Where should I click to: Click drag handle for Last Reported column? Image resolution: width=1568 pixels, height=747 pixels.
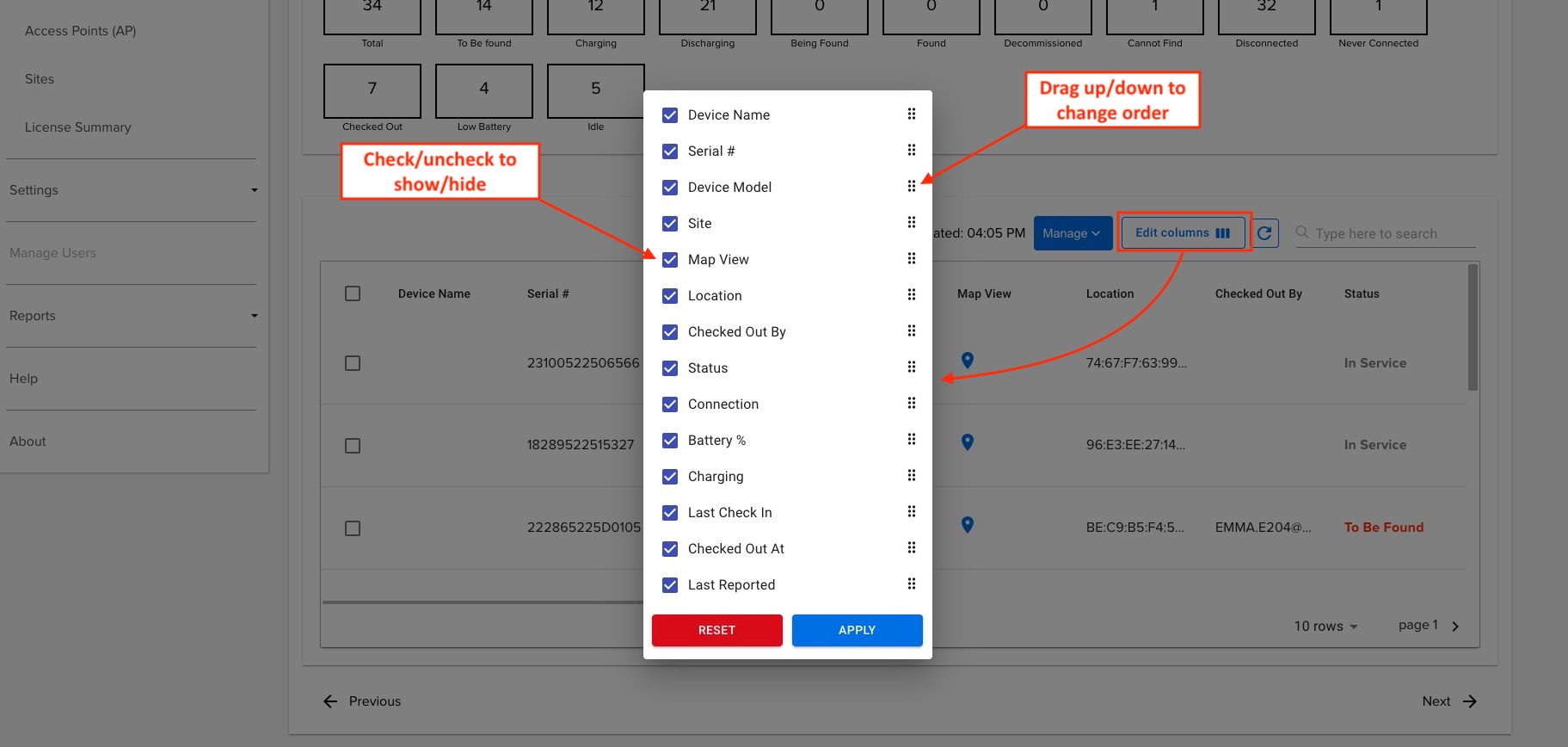(x=912, y=584)
